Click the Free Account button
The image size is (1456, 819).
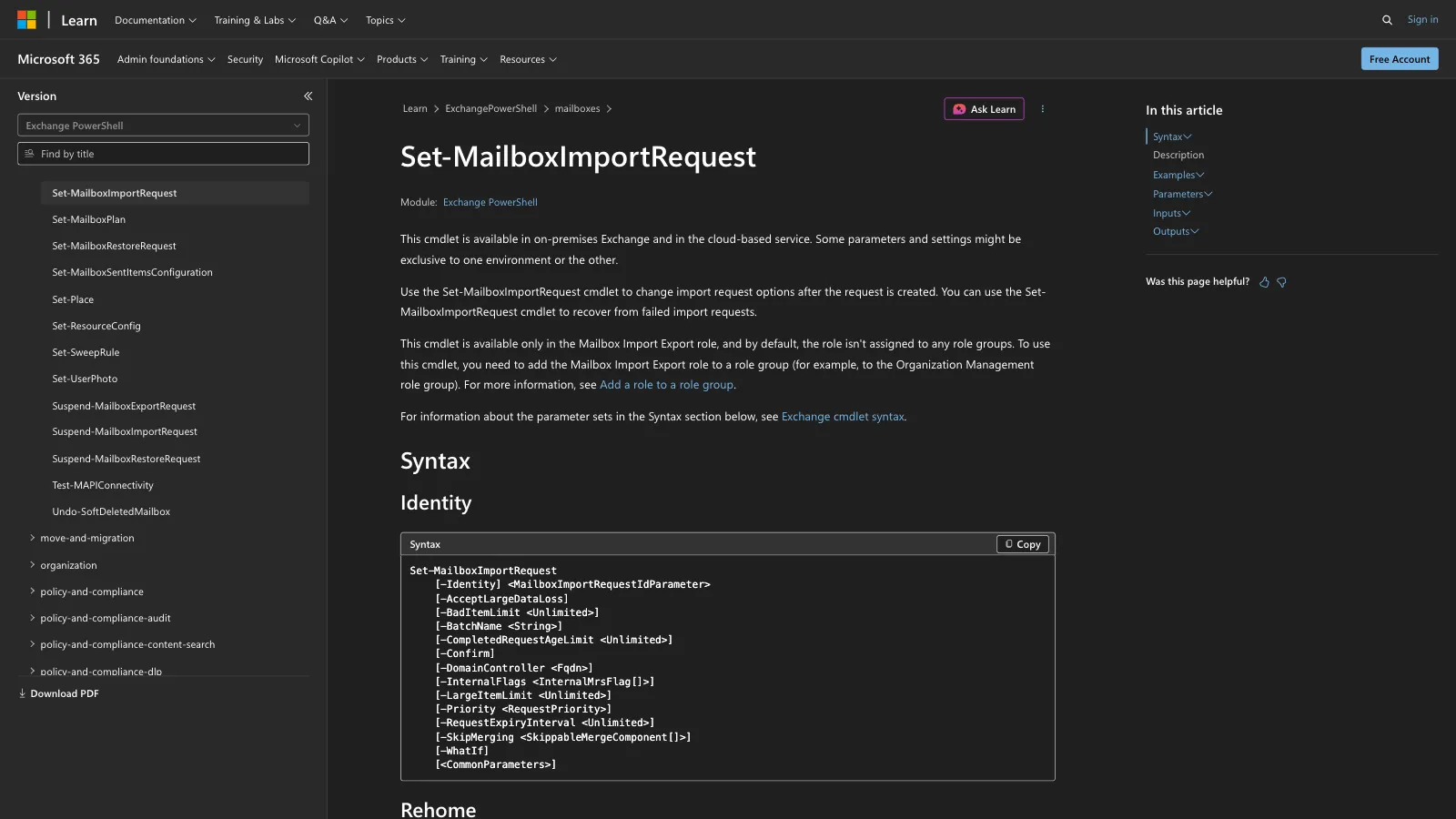point(1400,59)
